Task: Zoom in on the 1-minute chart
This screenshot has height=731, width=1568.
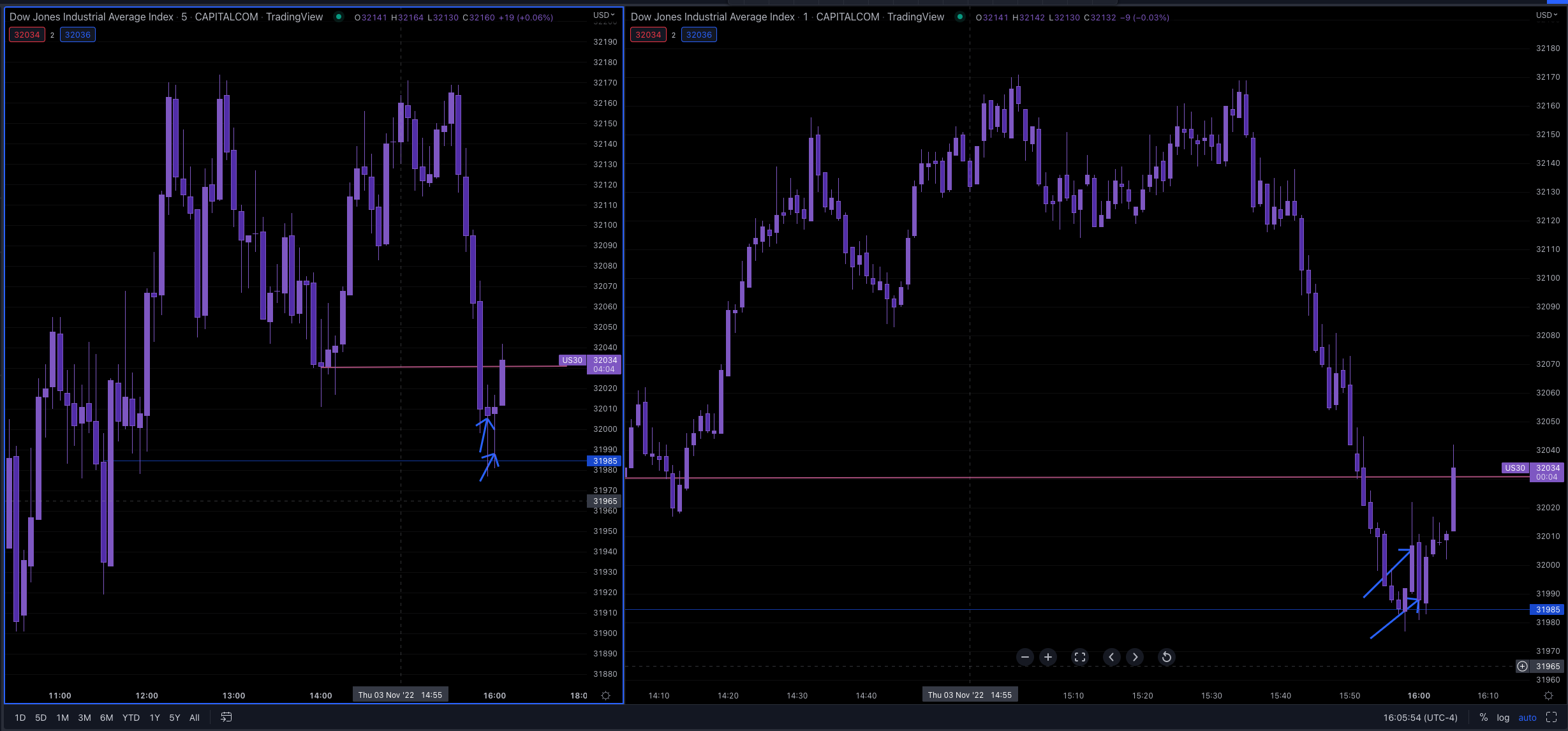Action: coord(1048,657)
